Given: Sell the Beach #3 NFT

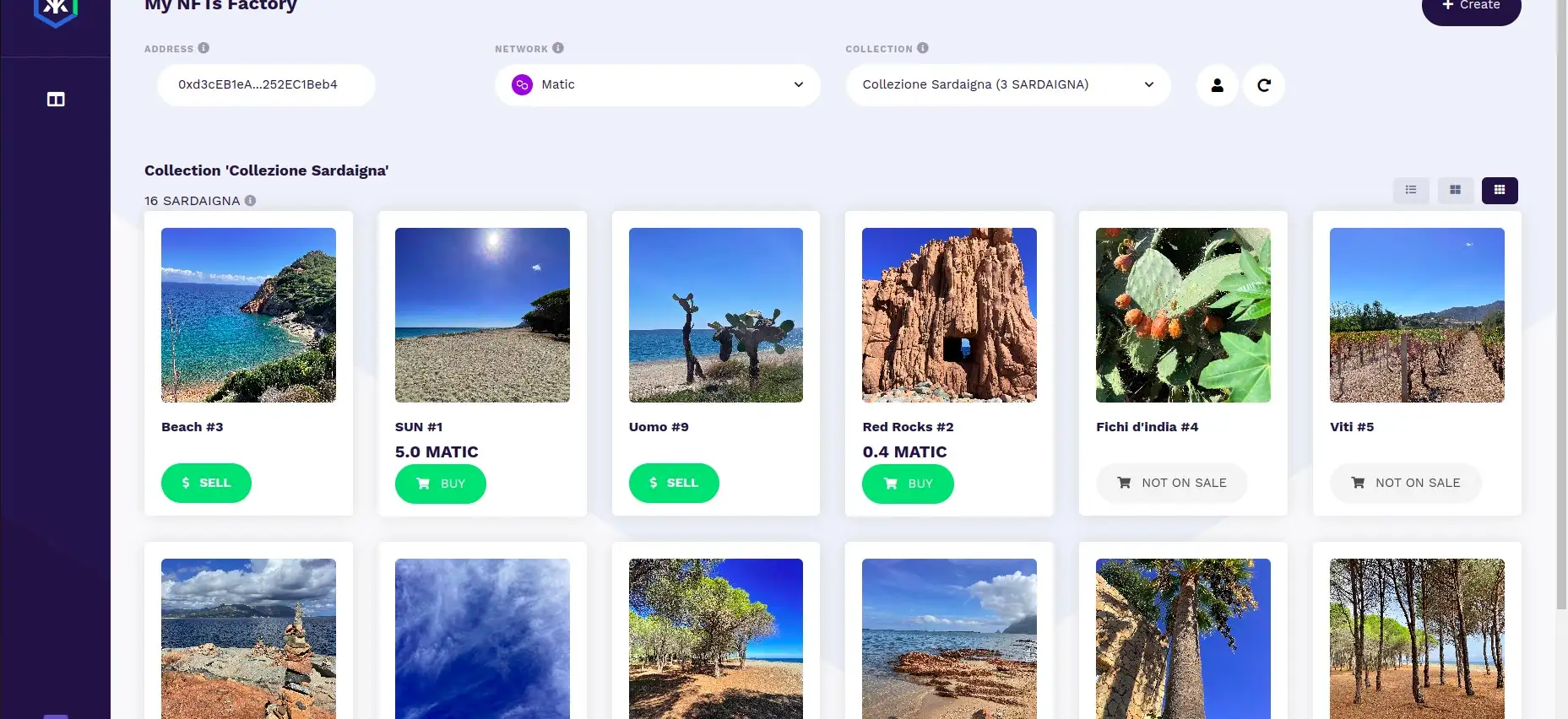Looking at the screenshot, I should coord(206,483).
